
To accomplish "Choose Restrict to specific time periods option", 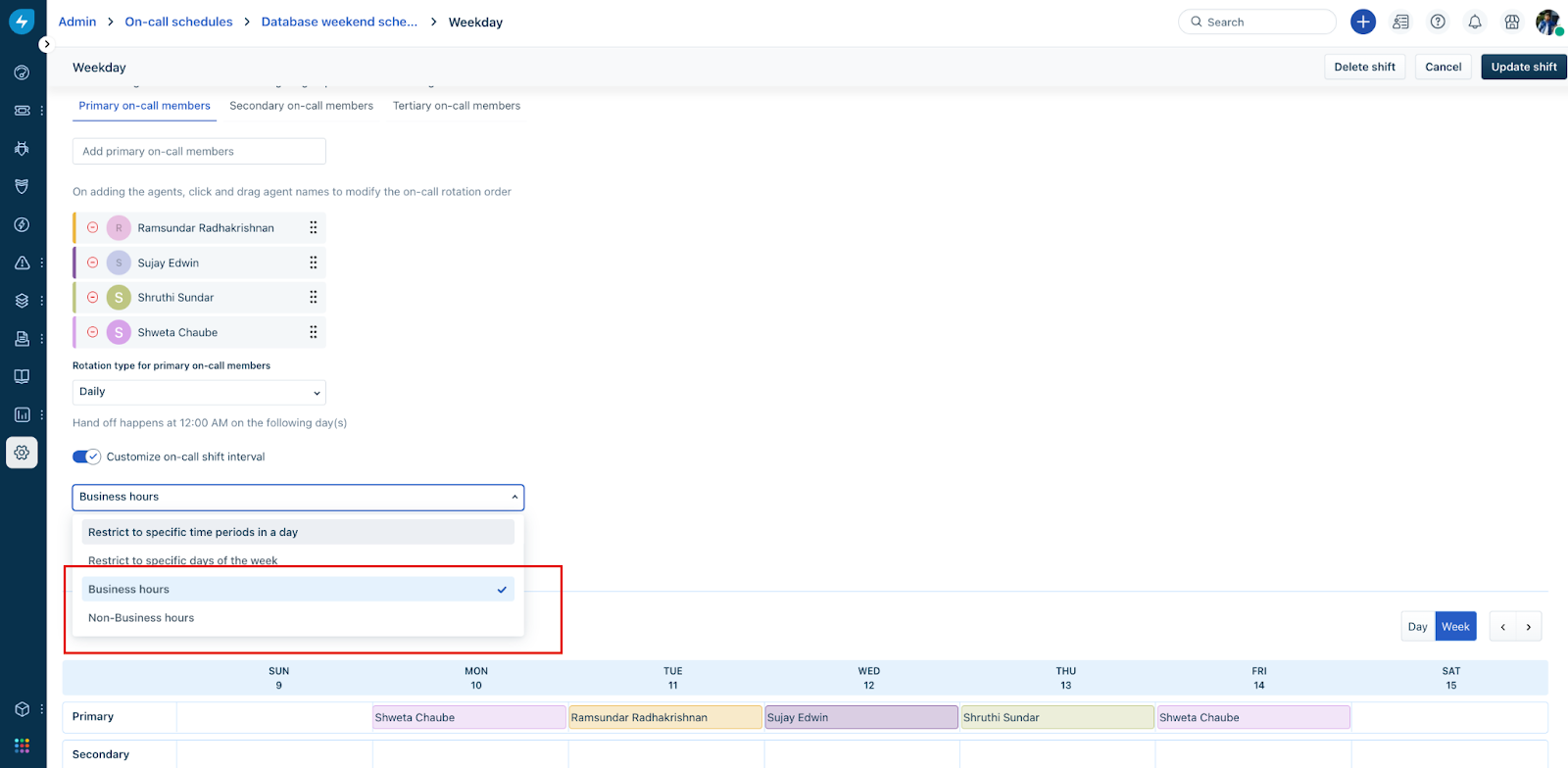I will (298, 532).
